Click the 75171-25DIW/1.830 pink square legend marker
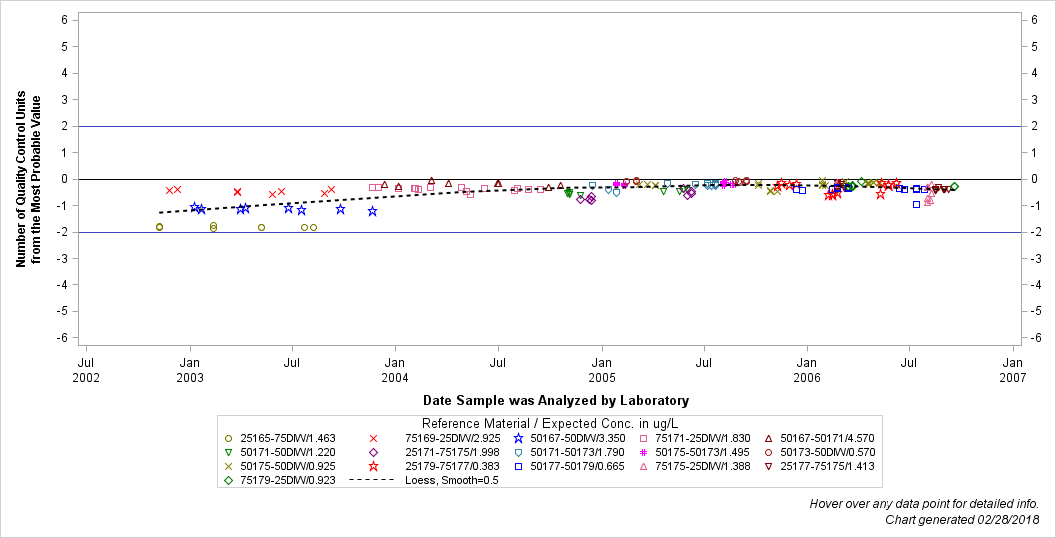This screenshot has width=1056, height=538. tap(643, 438)
